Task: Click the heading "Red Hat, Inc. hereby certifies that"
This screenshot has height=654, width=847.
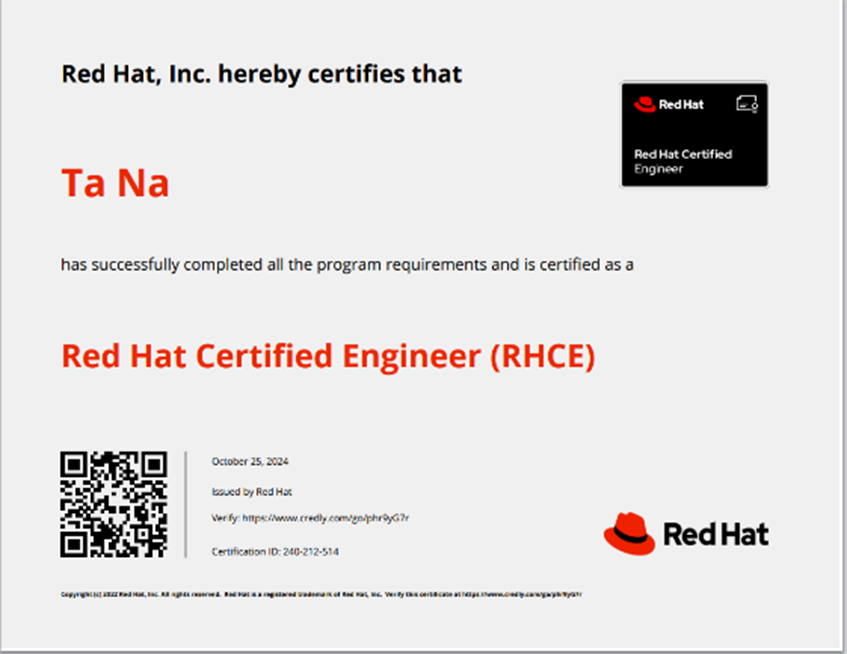Action: [x=262, y=74]
